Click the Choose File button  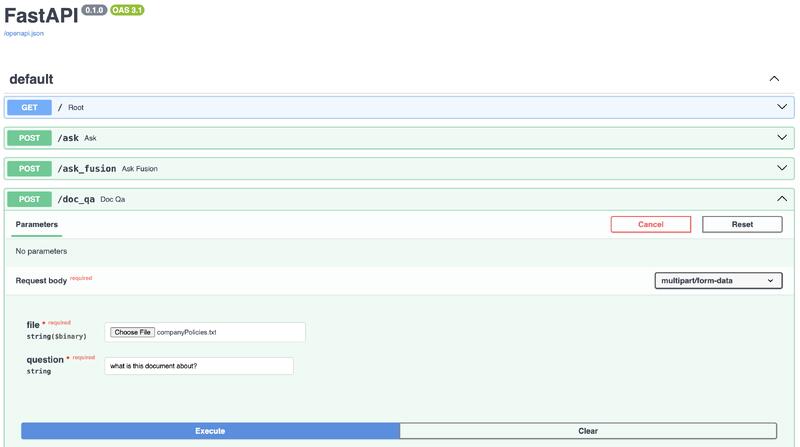[132, 332]
